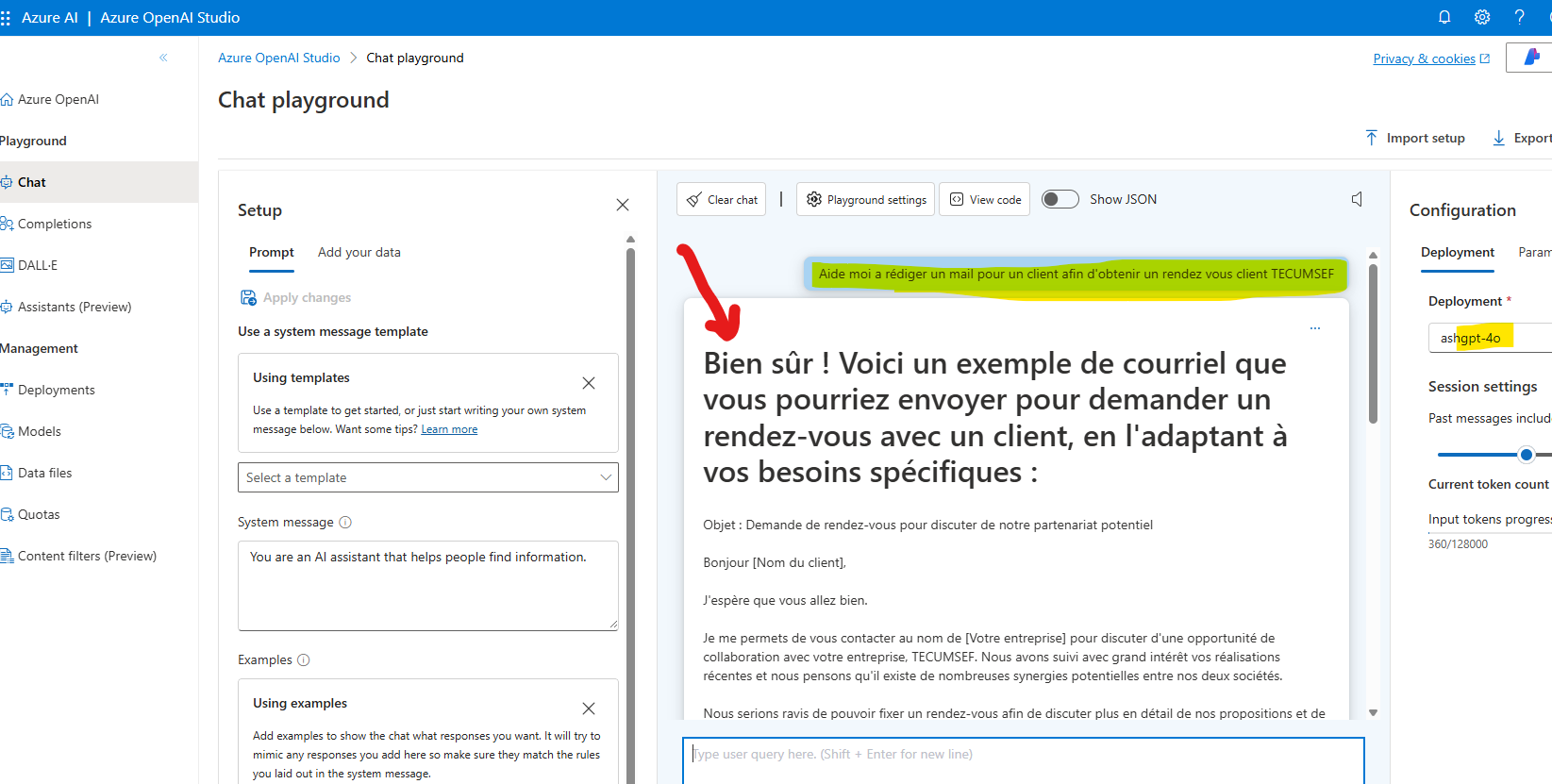Click the user query input field
The height and width of the screenshot is (784, 1552).
[1024, 760]
